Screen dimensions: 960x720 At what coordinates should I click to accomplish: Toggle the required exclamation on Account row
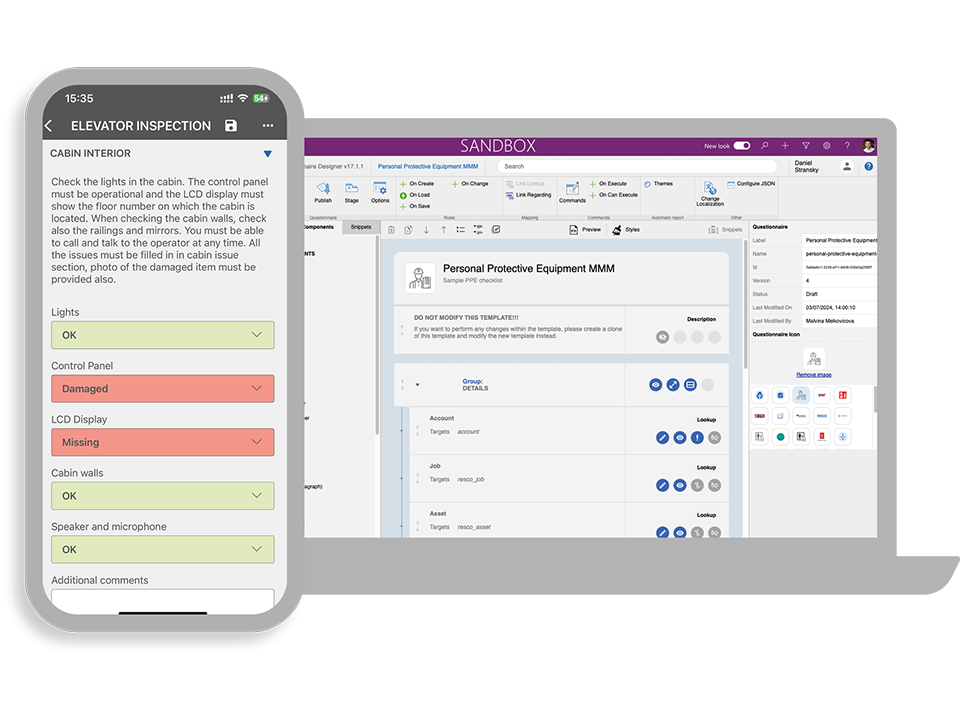pyautogui.click(x=697, y=438)
